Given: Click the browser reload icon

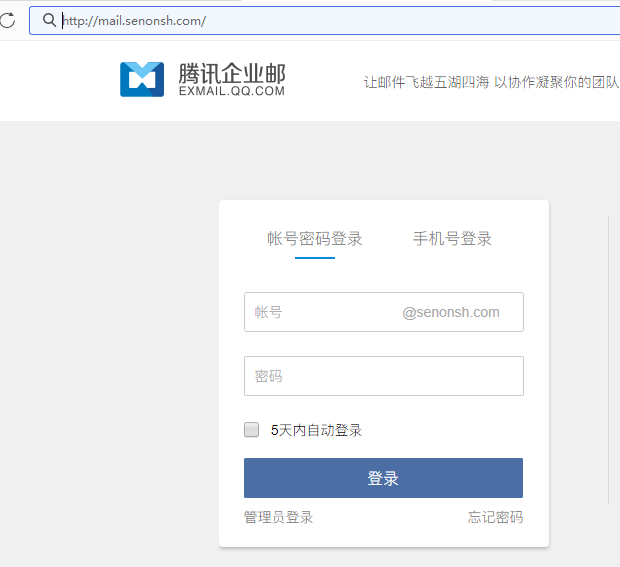Looking at the screenshot, I should point(7,20).
